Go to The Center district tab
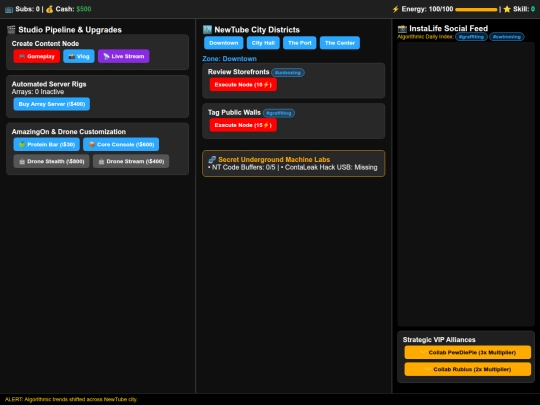Image resolution: width=540 pixels, height=405 pixels. pyautogui.click(x=340, y=43)
